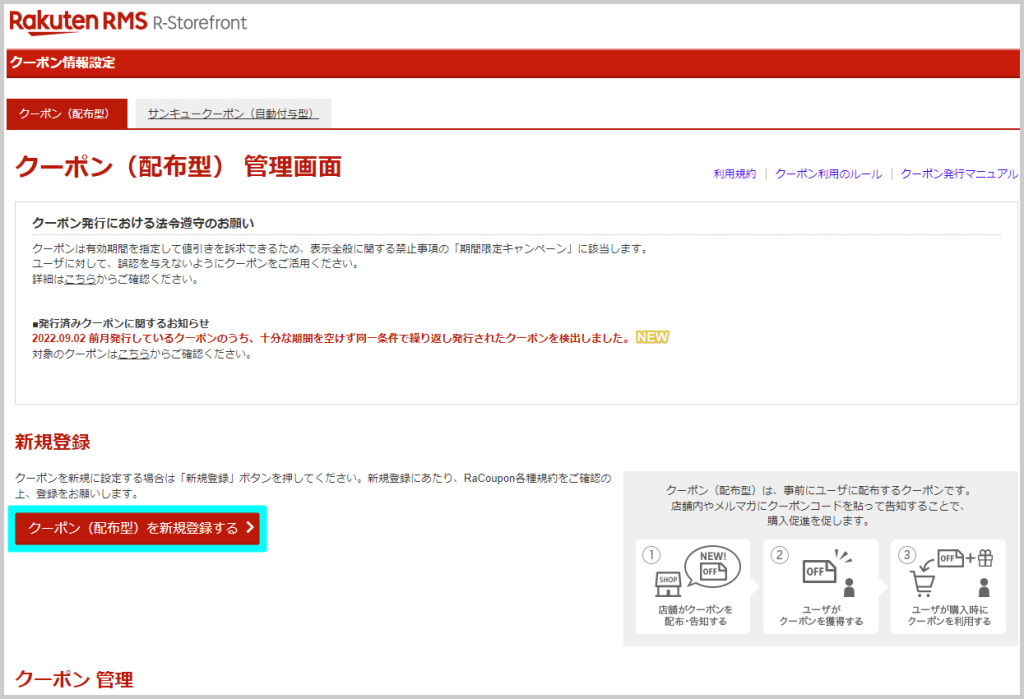The image size is (1024, 699).
Task: Click the gift box icon in step ③
Action: tap(986, 557)
